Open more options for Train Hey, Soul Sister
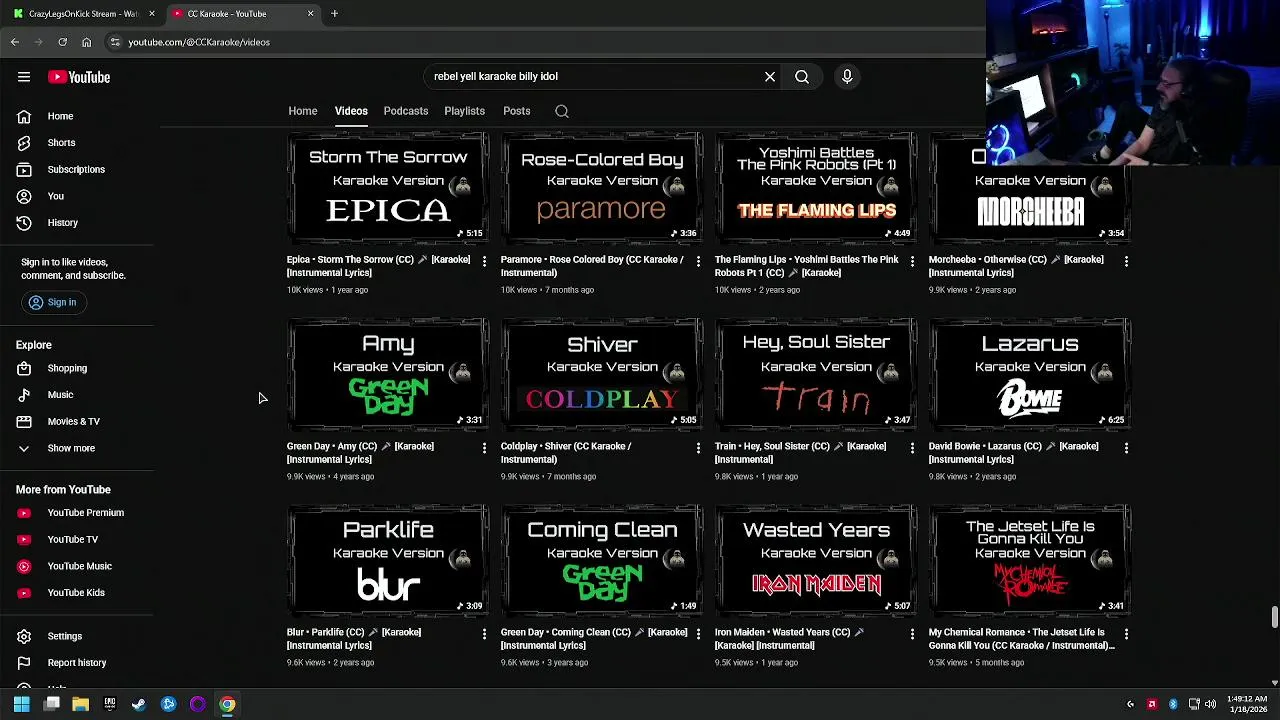The width and height of the screenshot is (1280, 720). coord(912,448)
